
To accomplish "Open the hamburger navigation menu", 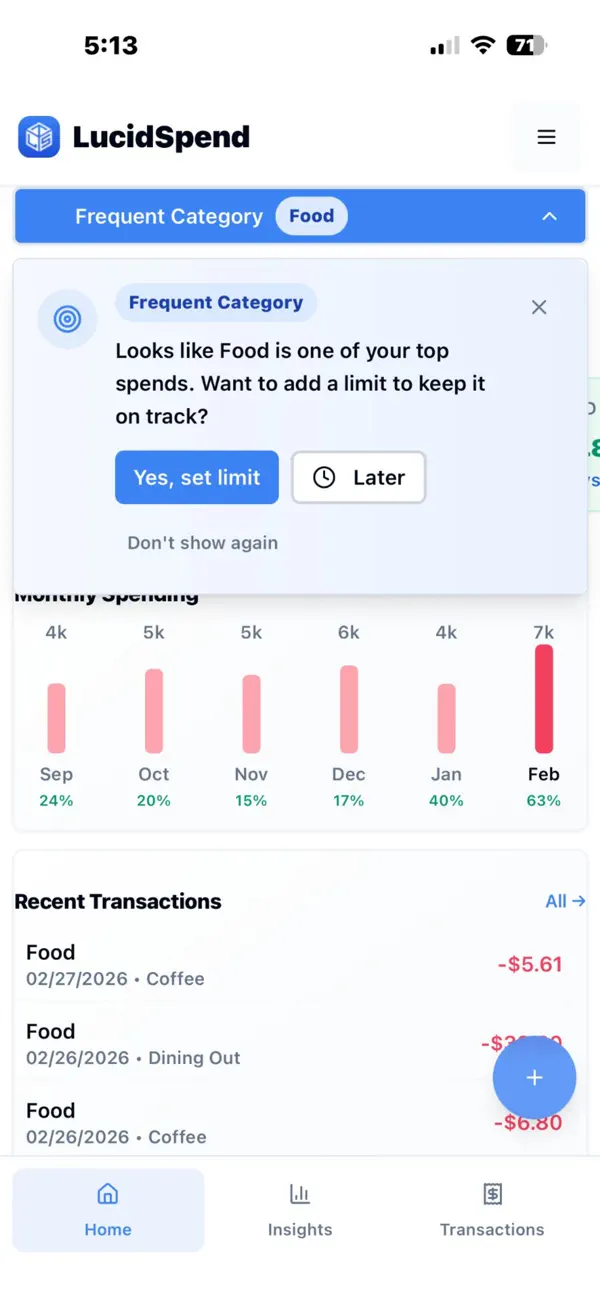I will (x=546, y=136).
